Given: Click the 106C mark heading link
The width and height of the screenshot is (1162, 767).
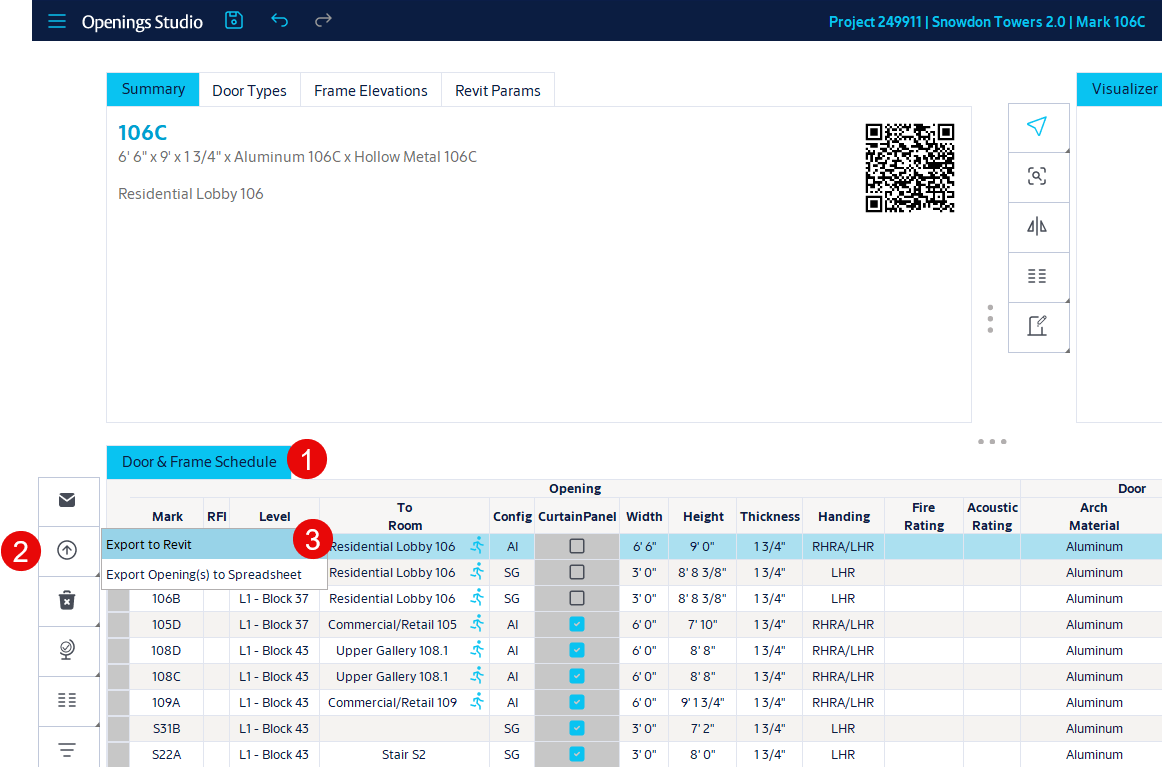Looking at the screenshot, I should 142,133.
